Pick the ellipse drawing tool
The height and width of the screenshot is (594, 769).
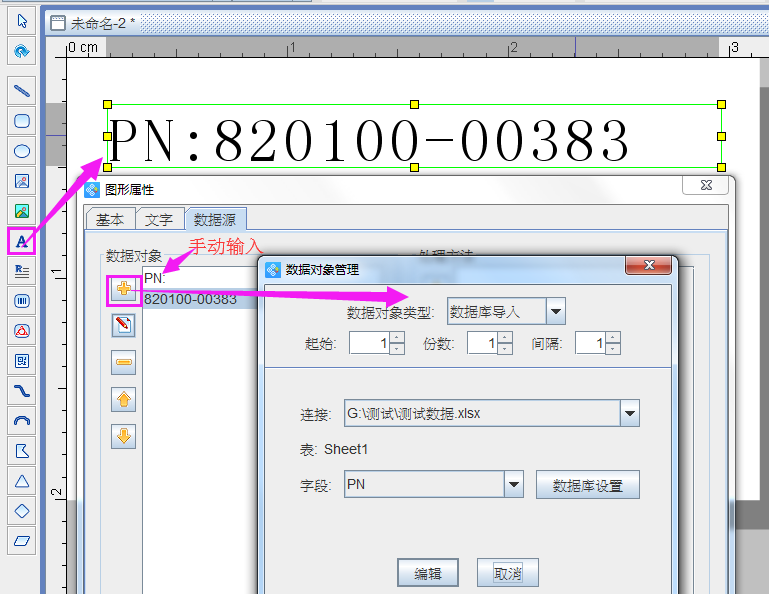coord(22,152)
